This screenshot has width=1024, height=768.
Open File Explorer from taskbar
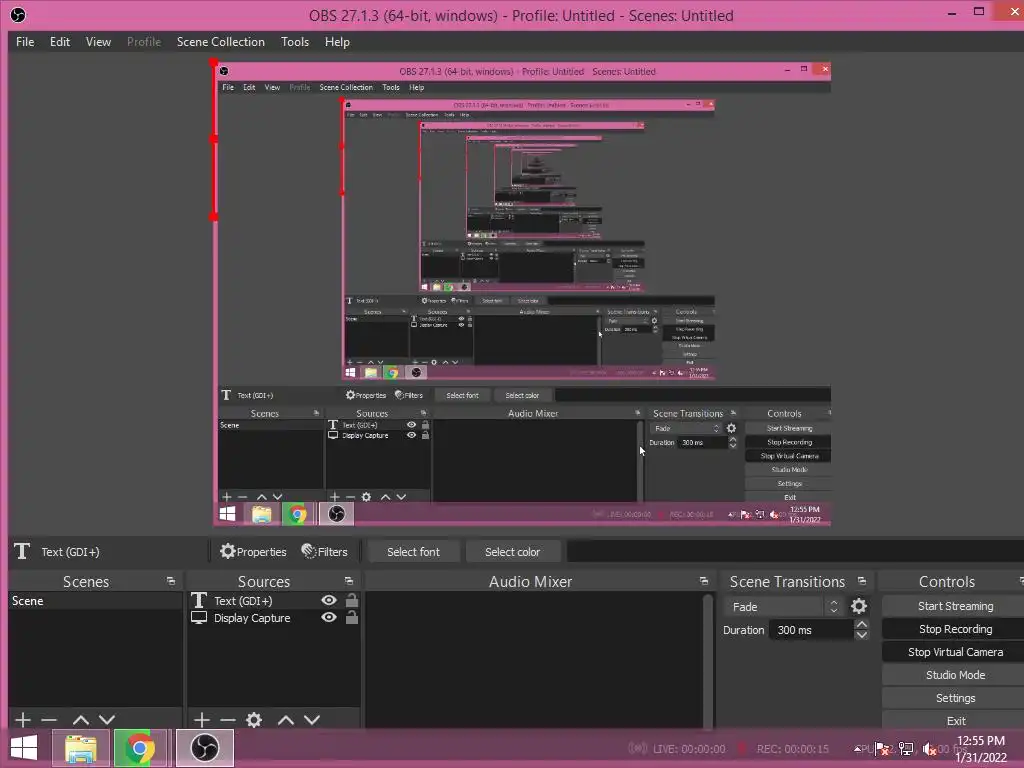coord(80,748)
